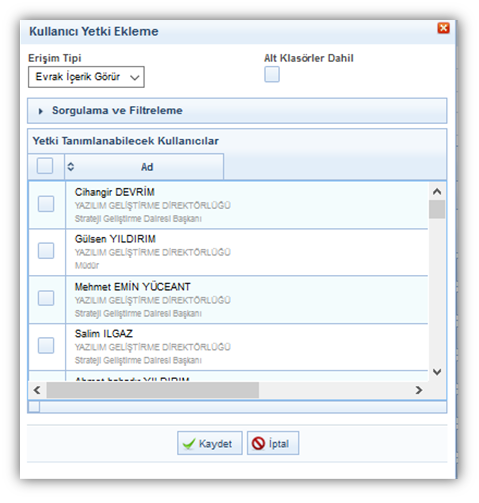Sort users by the Ad column header
This screenshot has height=503, width=479.
[144, 166]
